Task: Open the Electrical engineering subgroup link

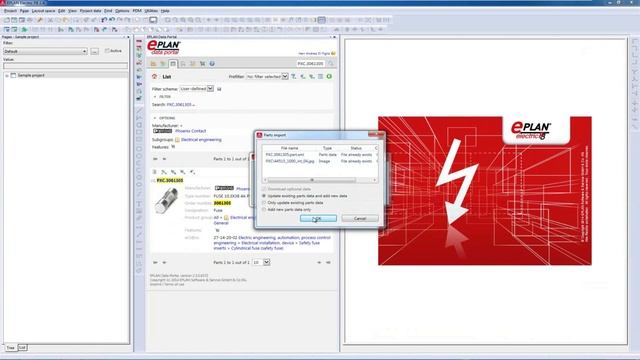Action: coord(201,140)
